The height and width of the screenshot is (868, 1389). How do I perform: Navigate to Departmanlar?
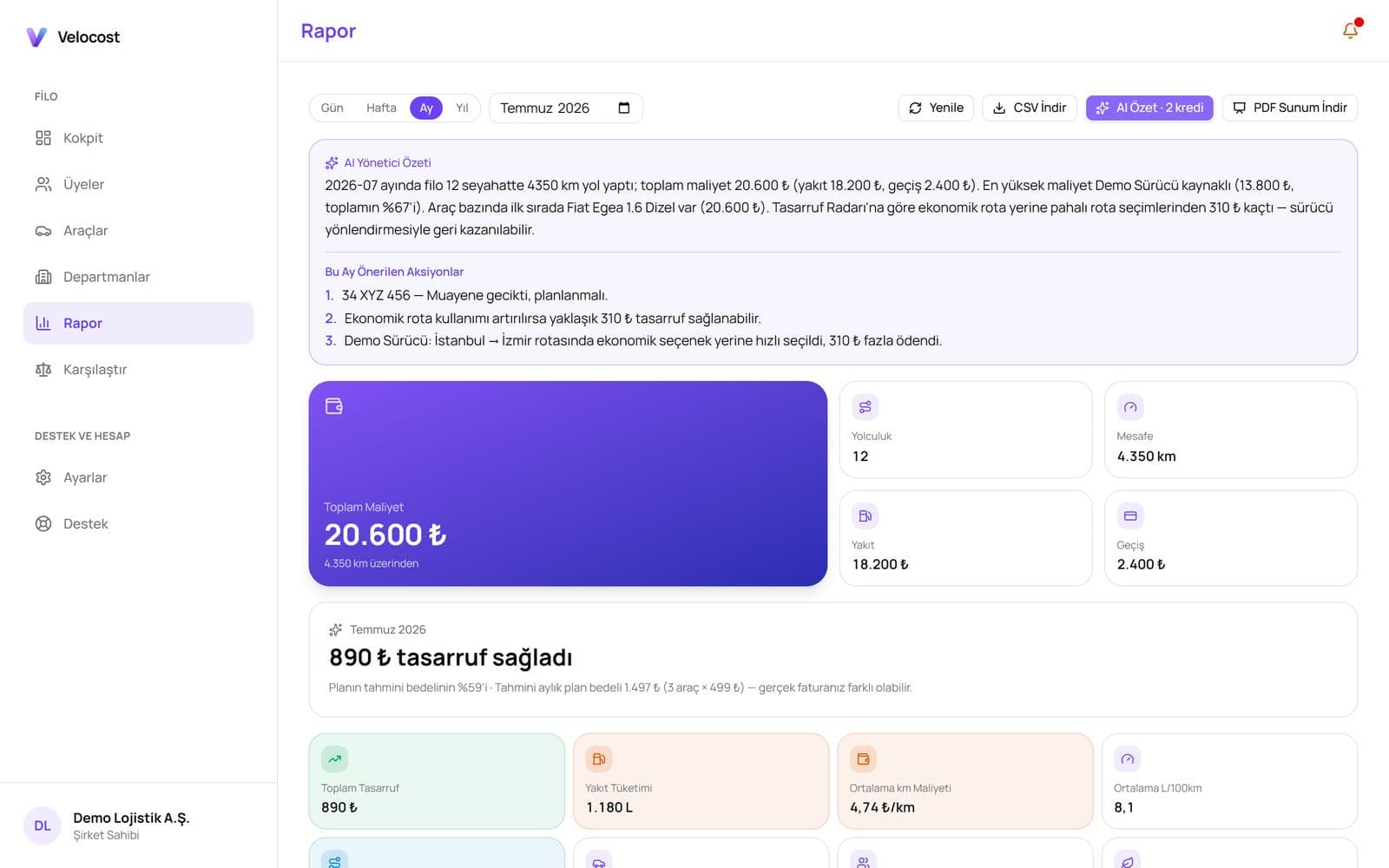[x=138, y=277]
